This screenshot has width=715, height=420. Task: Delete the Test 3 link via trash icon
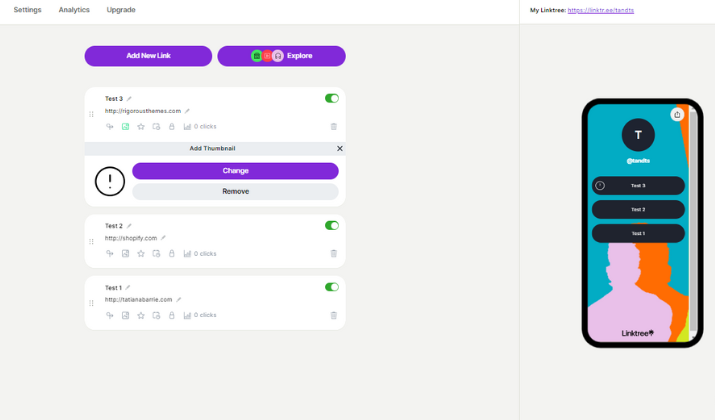point(333,127)
